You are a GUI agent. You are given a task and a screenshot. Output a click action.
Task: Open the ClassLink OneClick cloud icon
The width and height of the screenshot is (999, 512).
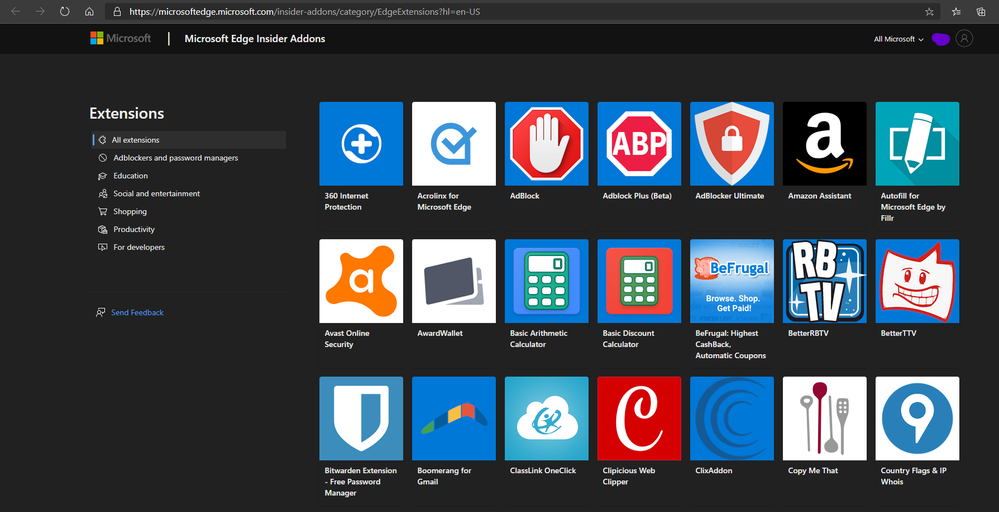(546, 418)
